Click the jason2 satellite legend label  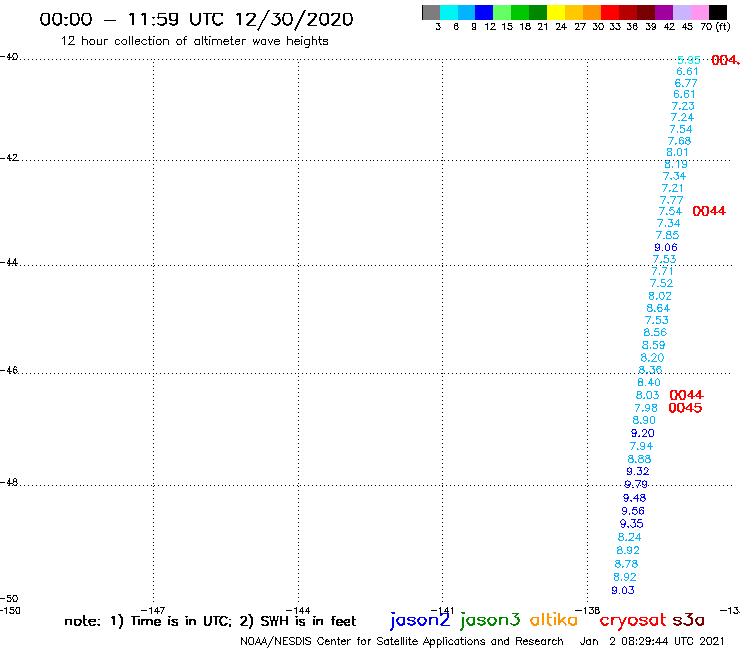click(420, 621)
